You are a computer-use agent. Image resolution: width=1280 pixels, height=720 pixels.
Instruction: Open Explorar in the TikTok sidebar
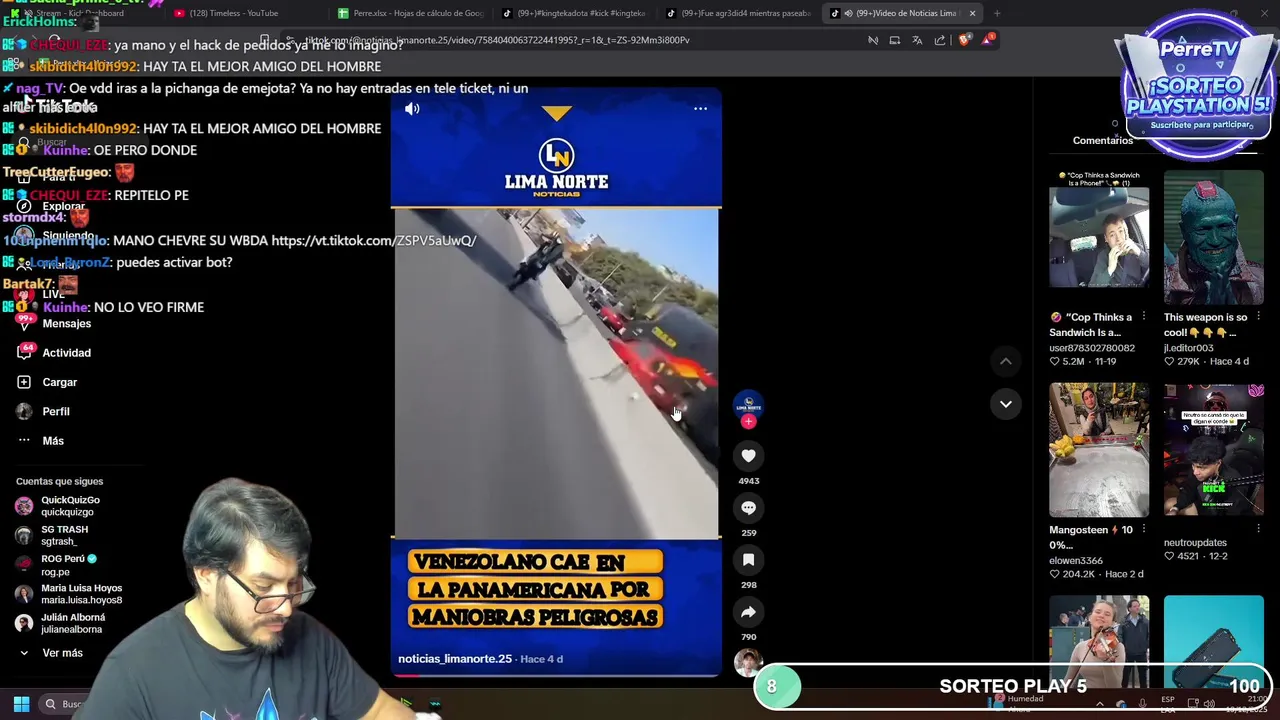pyautogui.click(x=63, y=206)
